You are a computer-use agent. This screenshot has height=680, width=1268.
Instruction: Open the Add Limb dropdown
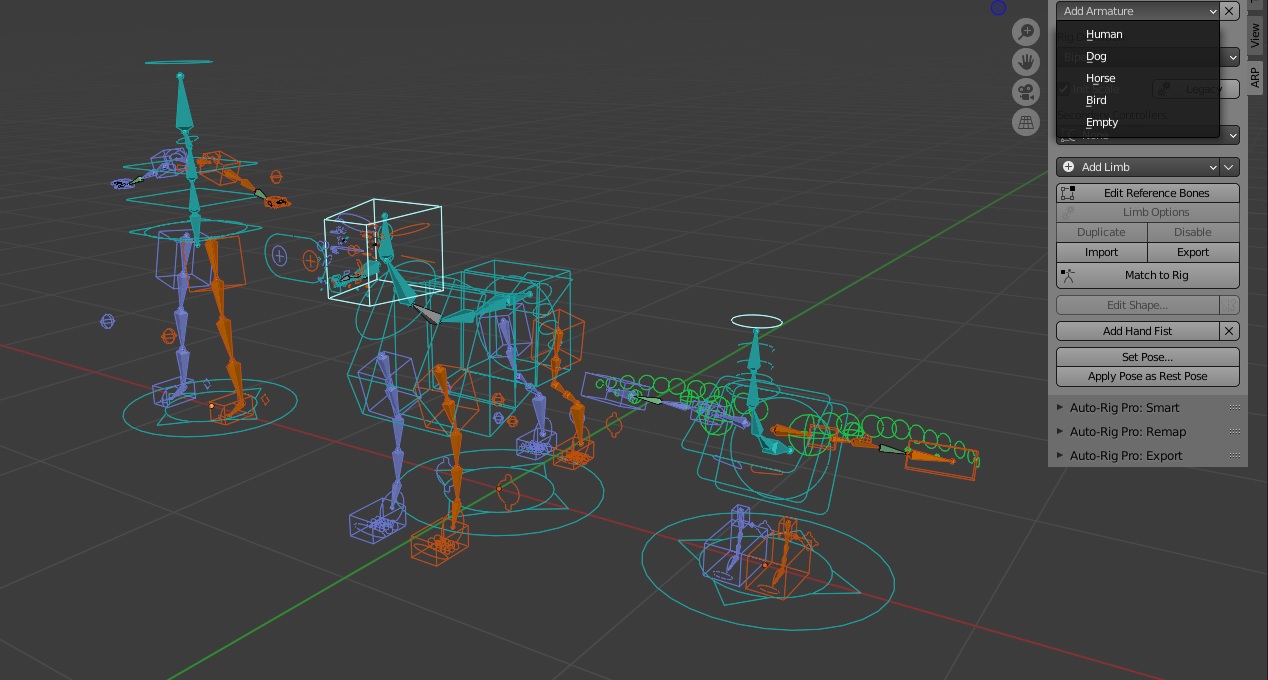1138,167
